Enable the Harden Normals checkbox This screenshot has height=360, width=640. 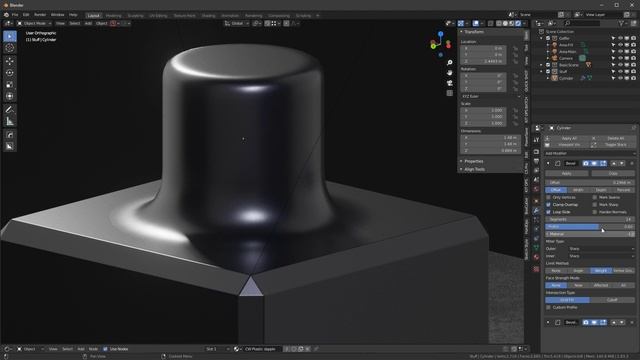point(595,212)
